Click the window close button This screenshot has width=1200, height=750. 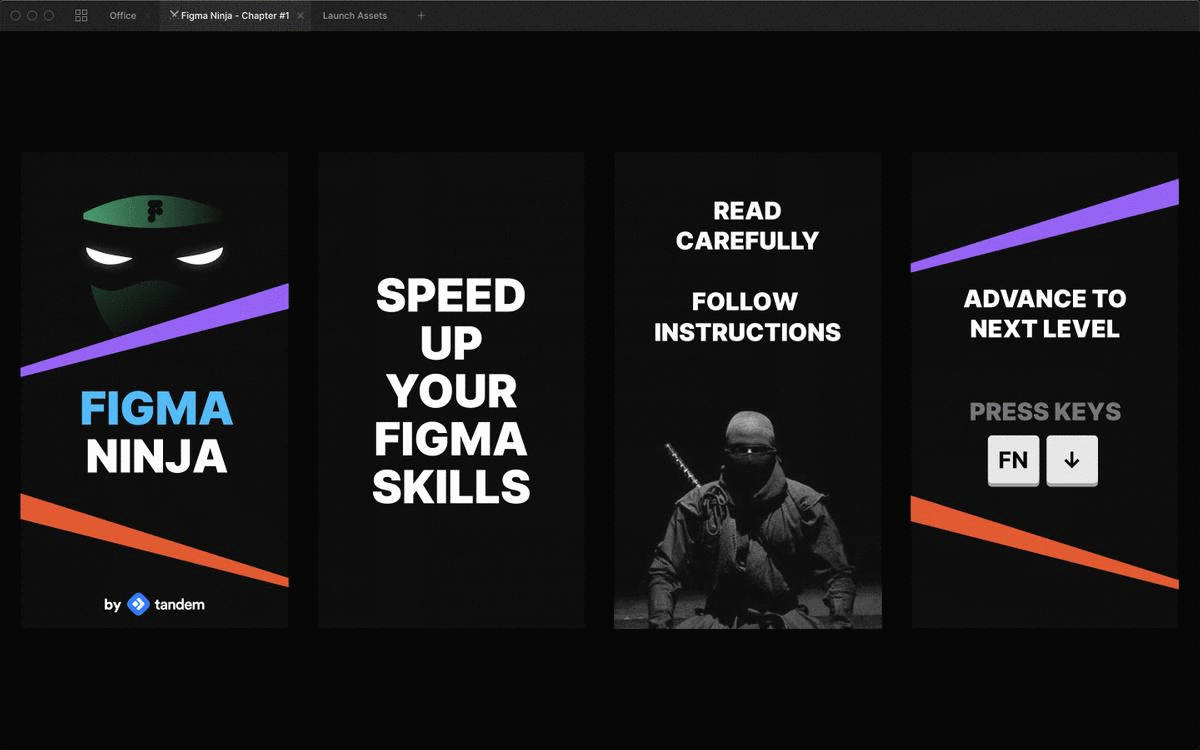tap(15, 16)
